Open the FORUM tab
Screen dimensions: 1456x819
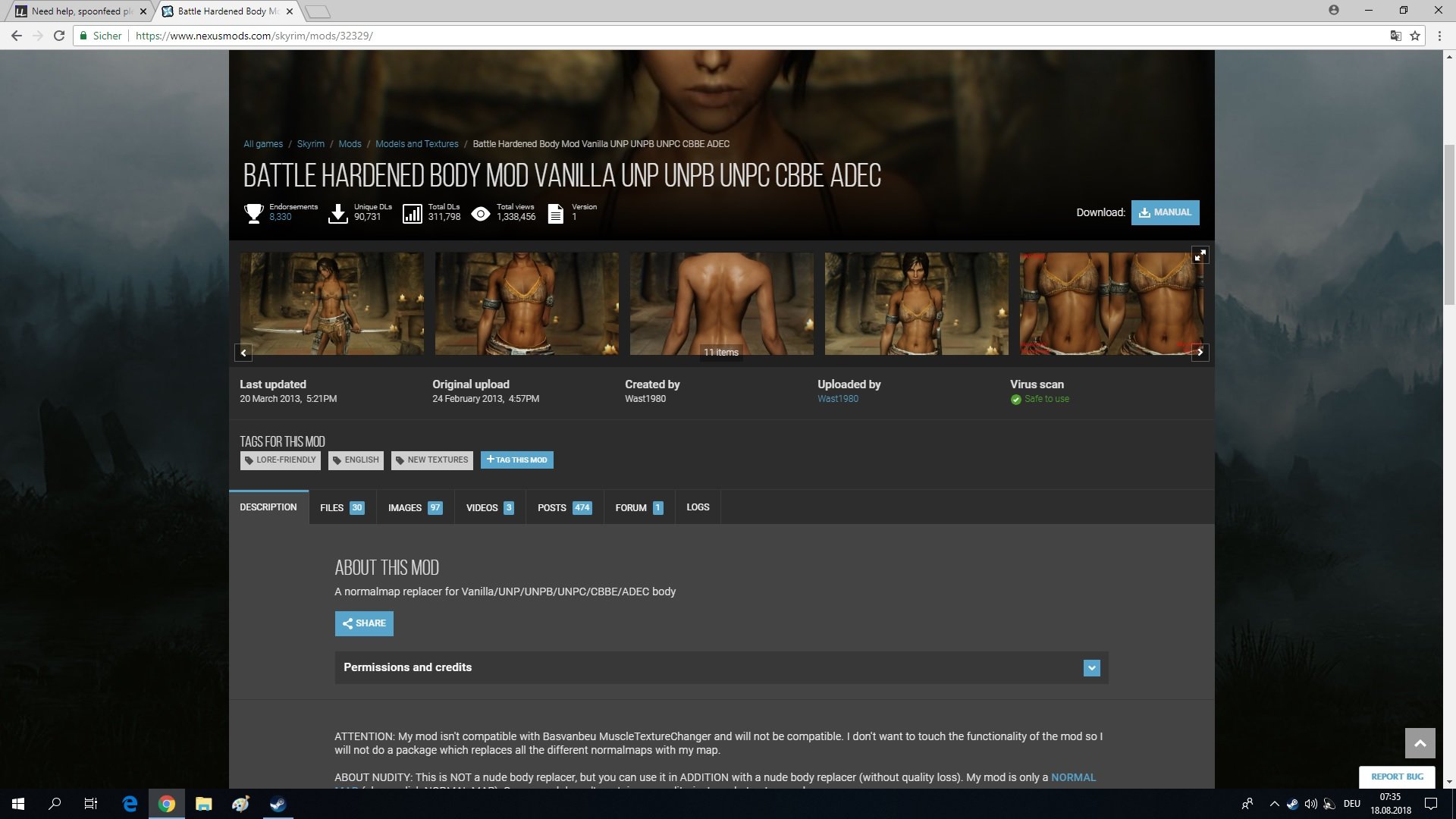639,508
